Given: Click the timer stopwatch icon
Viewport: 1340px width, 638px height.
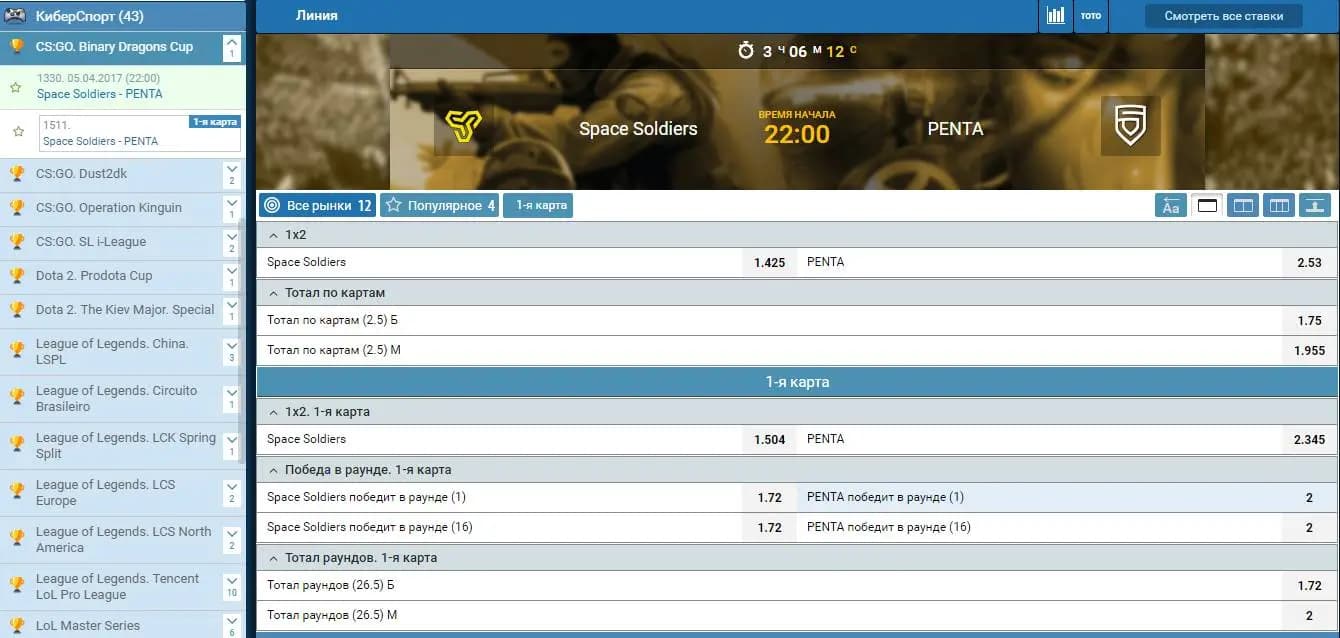Looking at the screenshot, I should coord(746,51).
